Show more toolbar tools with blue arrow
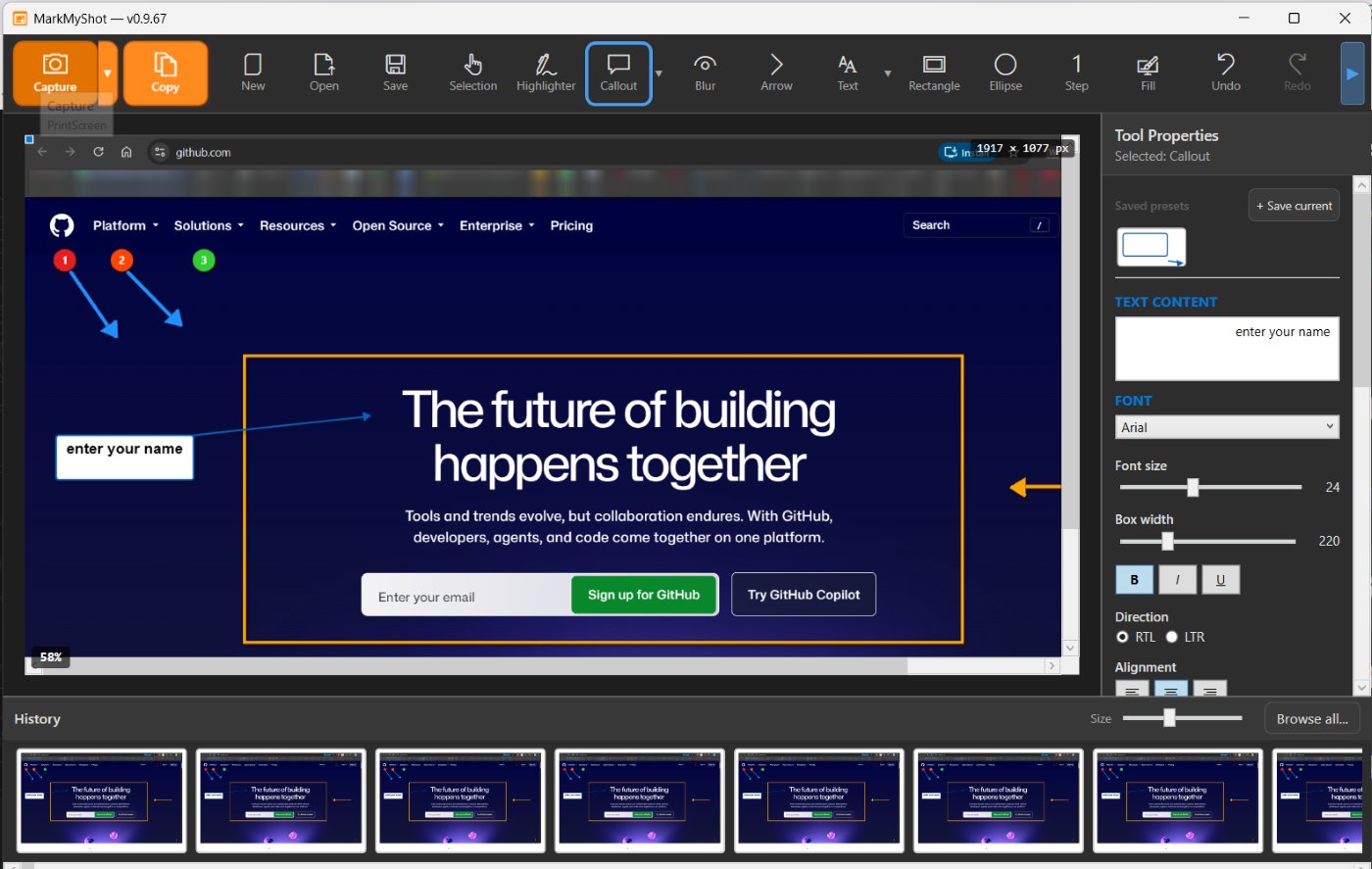The height and width of the screenshot is (869, 1372). coord(1351,72)
